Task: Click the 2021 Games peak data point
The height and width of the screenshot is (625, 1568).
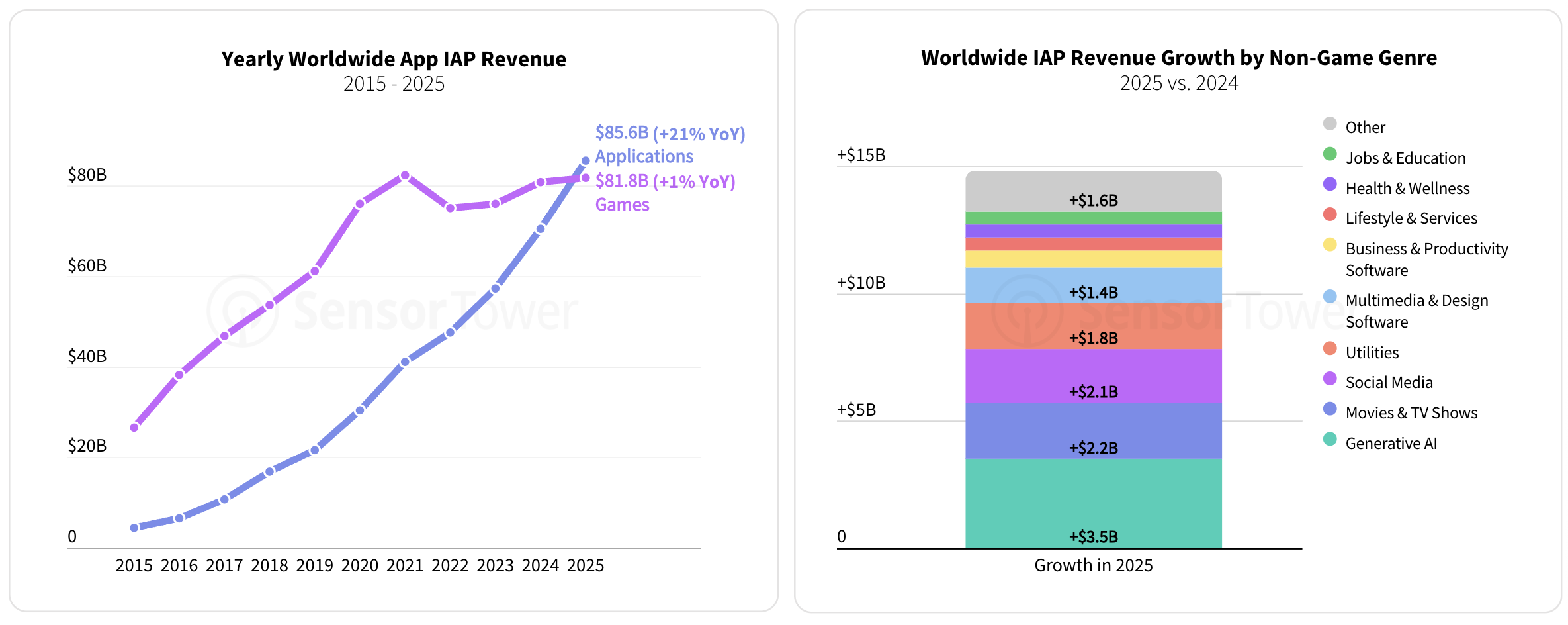Action: tap(405, 175)
